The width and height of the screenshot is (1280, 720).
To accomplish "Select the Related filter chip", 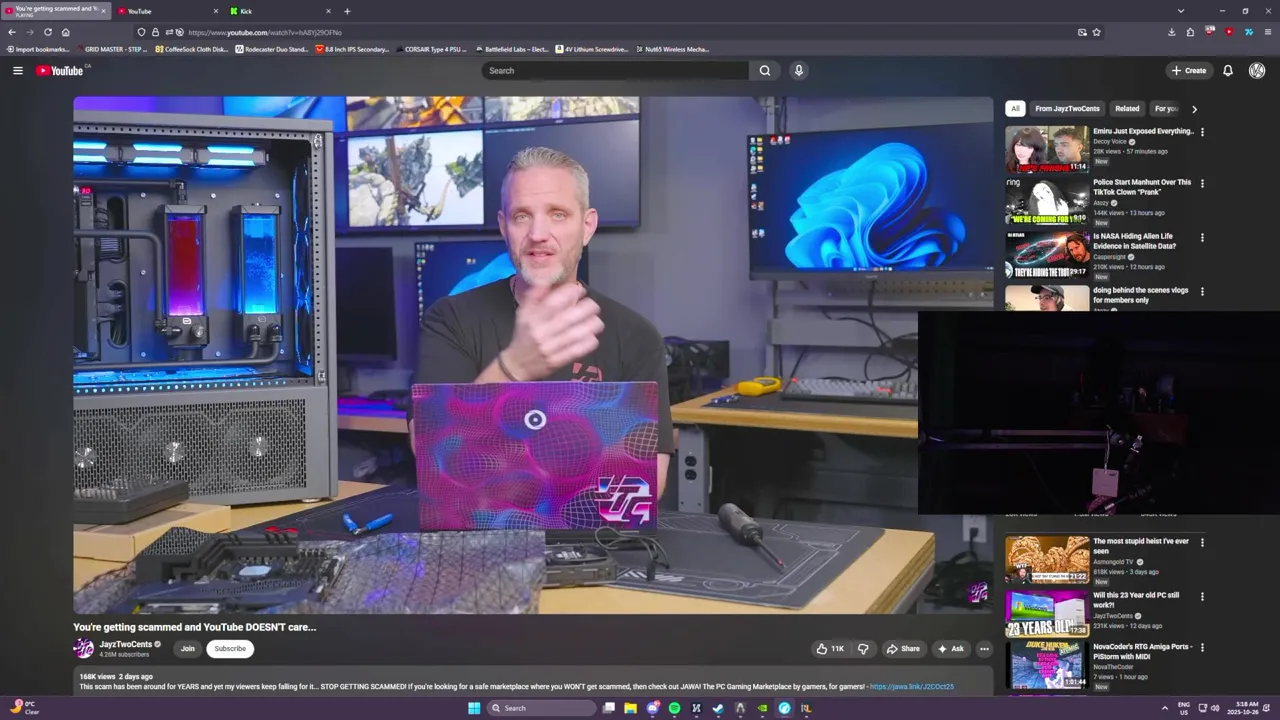I will click(1127, 108).
